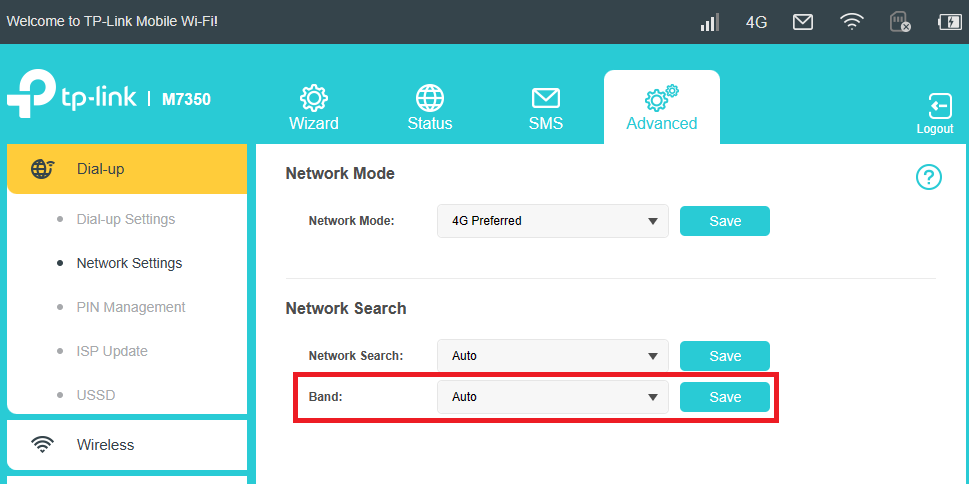
Task: Open the Wireless menu section
Action: pos(127,444)
